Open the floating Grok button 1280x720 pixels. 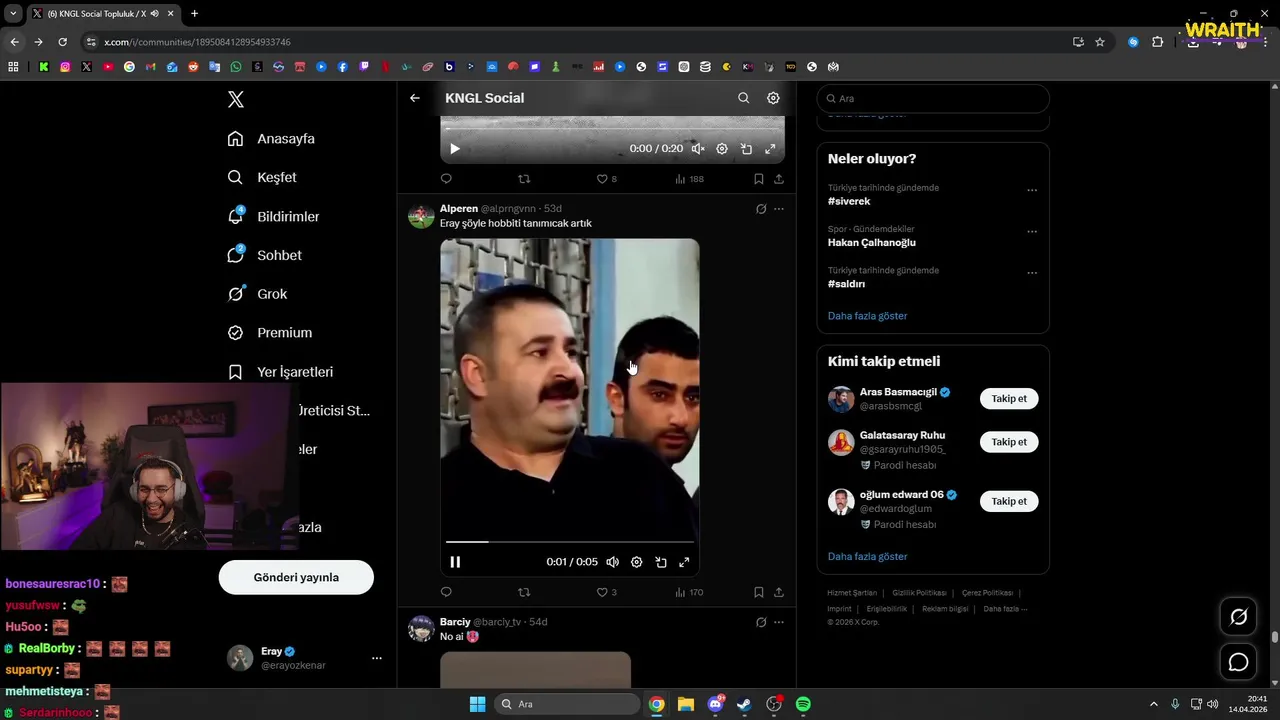[1238, 617]
